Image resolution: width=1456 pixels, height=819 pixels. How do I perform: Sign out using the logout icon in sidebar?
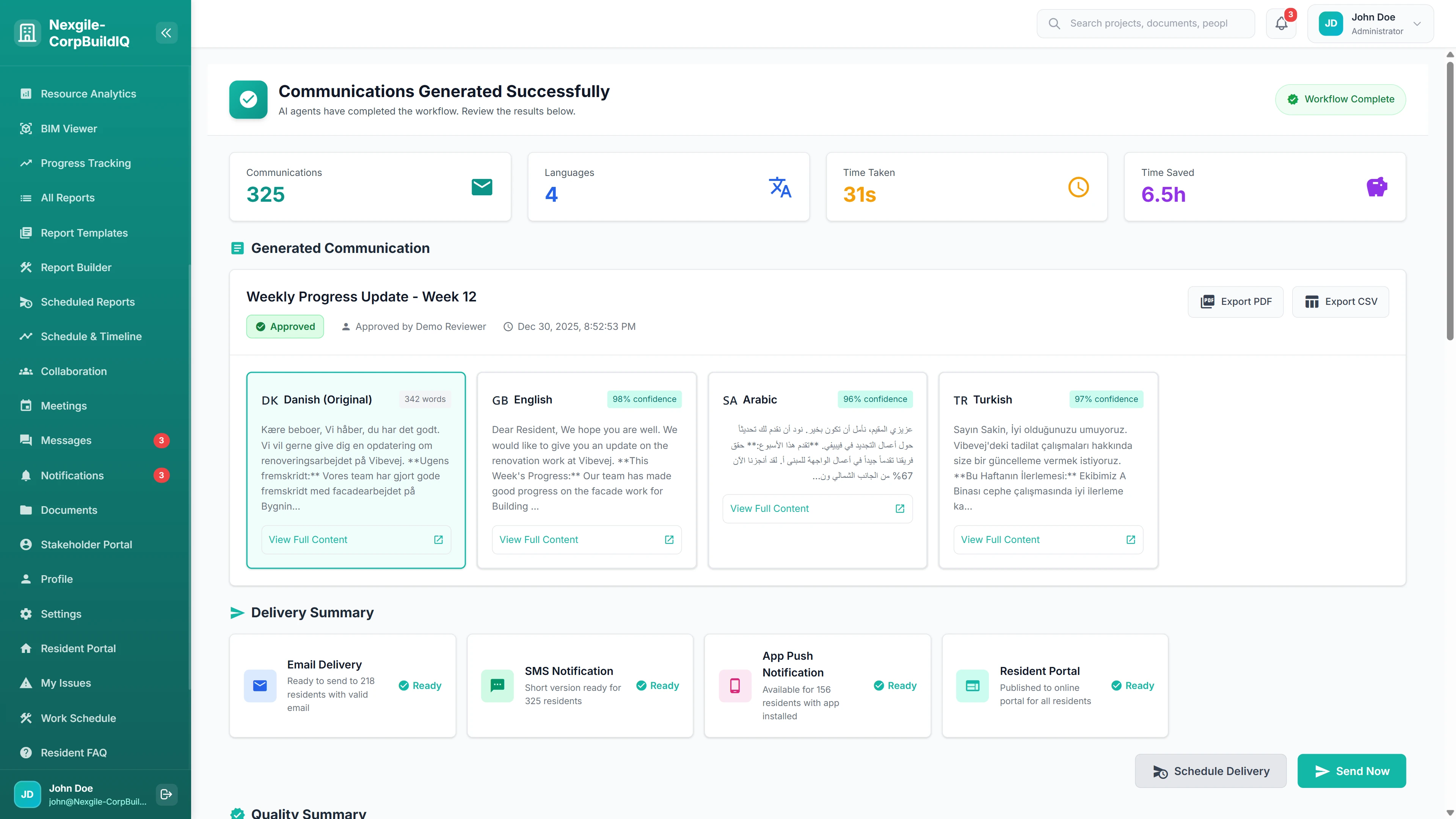pos(166,794)
